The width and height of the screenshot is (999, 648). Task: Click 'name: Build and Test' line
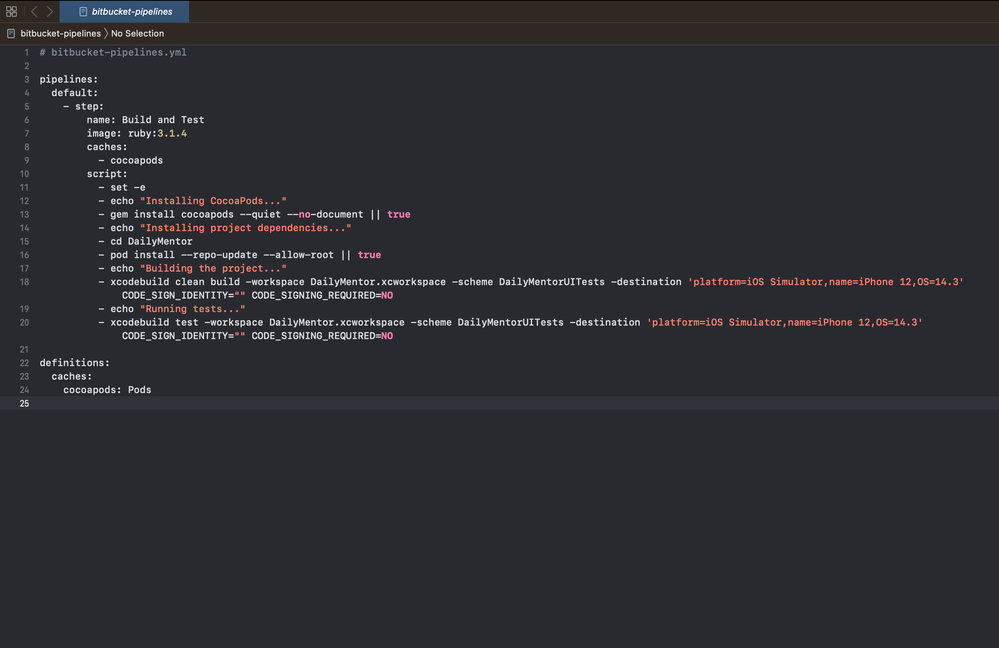click(145, 120)
